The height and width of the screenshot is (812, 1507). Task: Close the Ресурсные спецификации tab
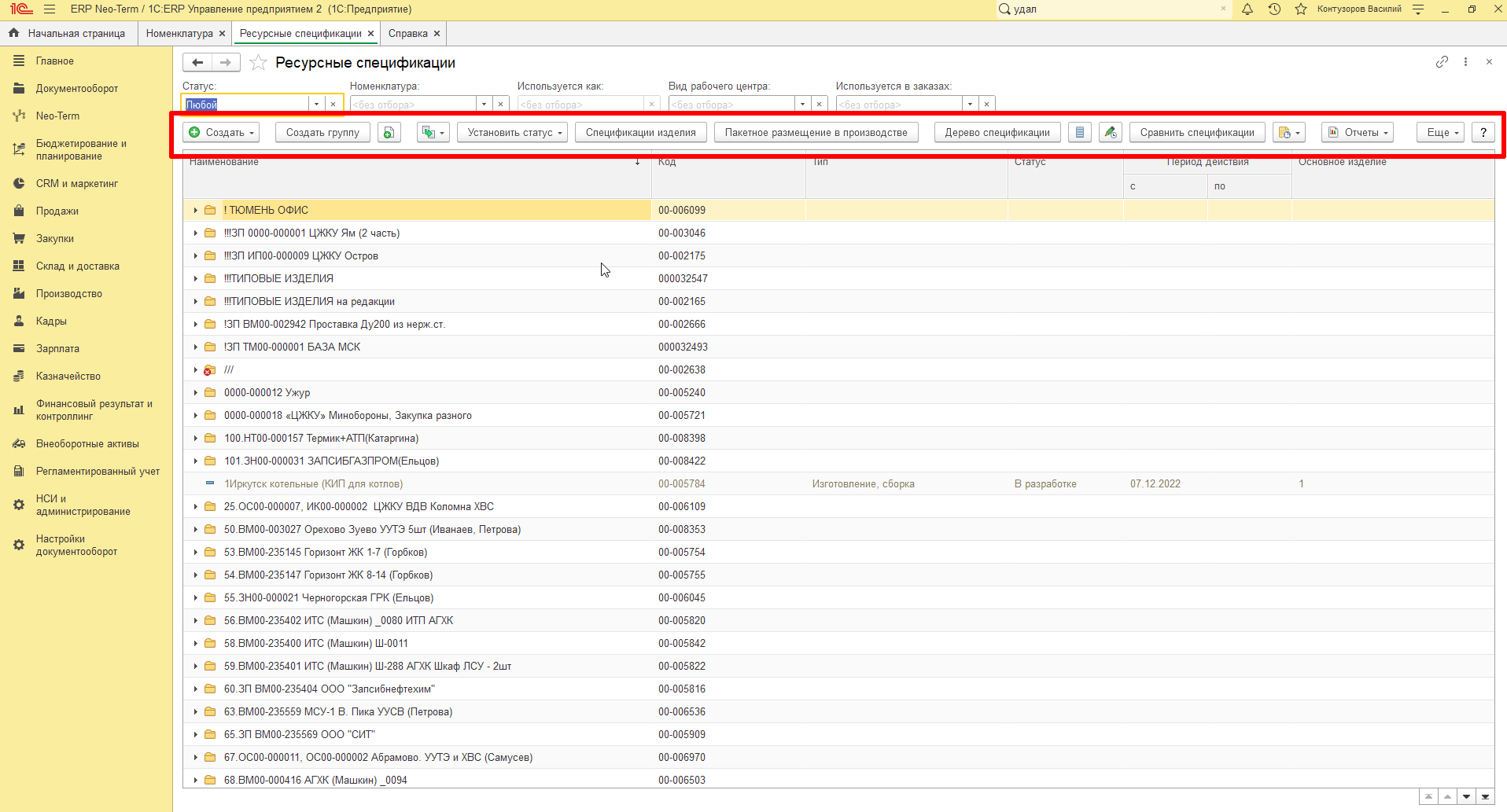click(x=370, y=34)
